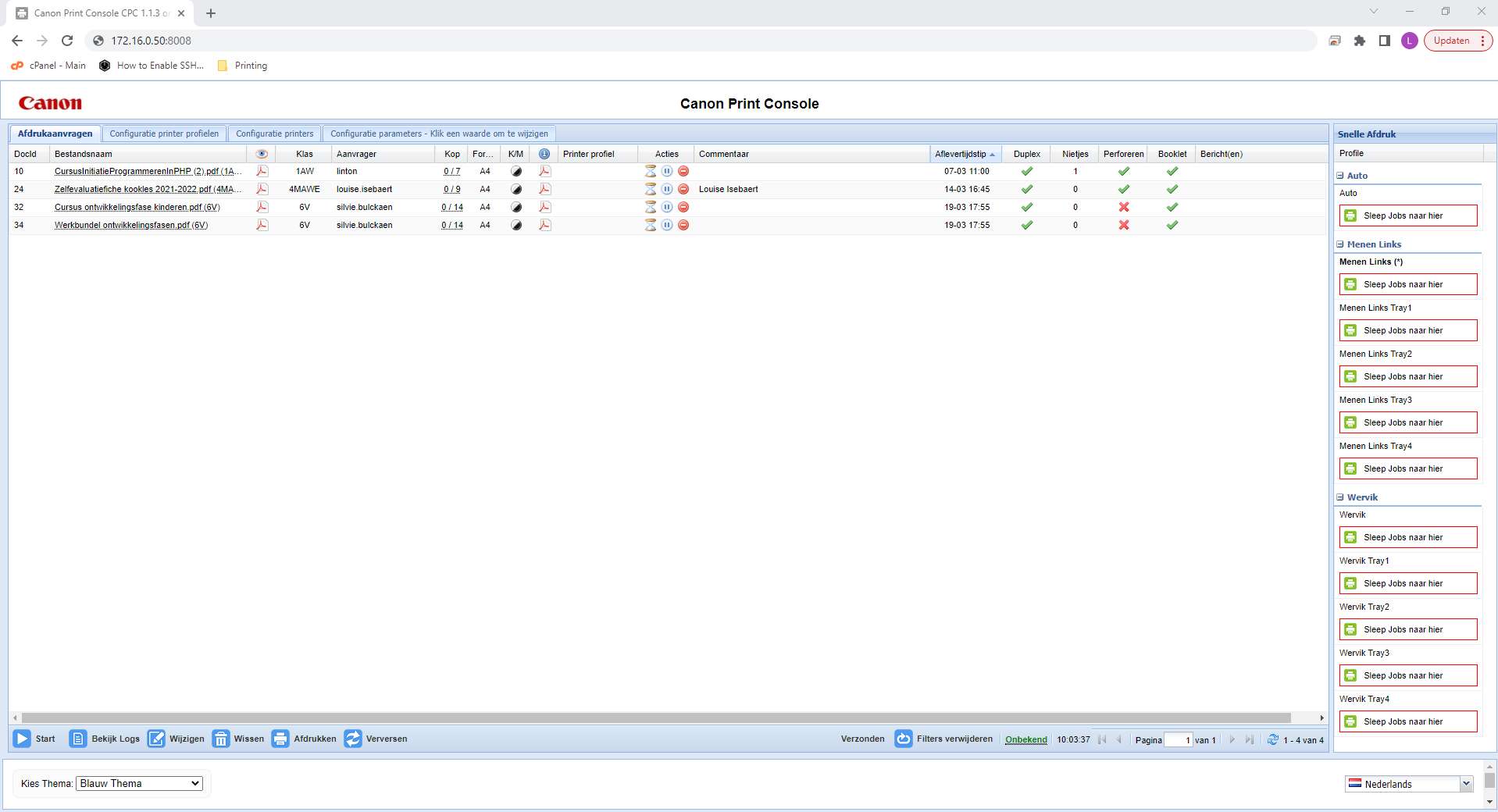Screen dimensions: 1498x812
Task: Pause the job with DocId 34
Action: [667, 225]
